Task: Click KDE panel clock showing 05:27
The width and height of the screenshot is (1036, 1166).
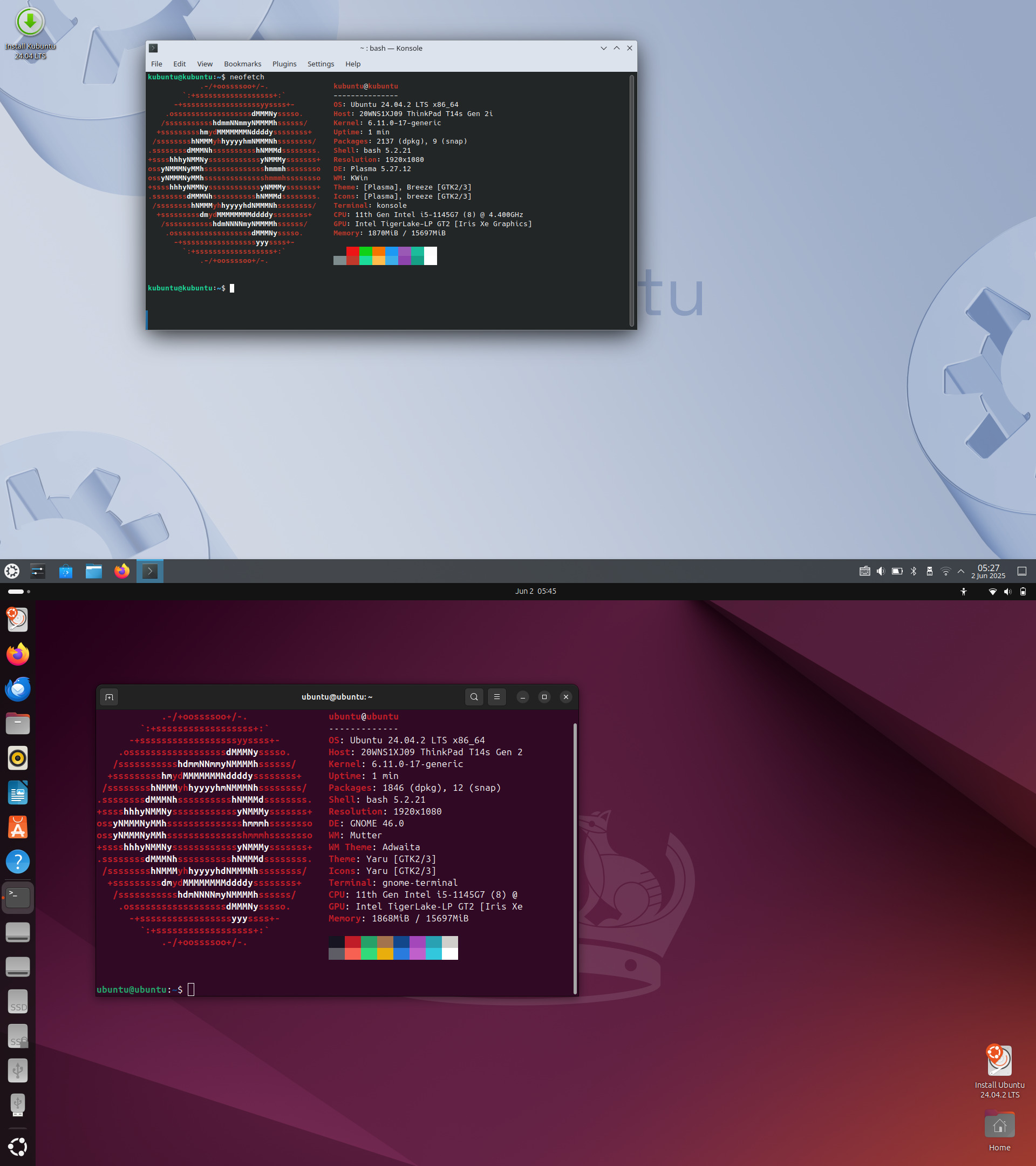Action: coord(988,571)
